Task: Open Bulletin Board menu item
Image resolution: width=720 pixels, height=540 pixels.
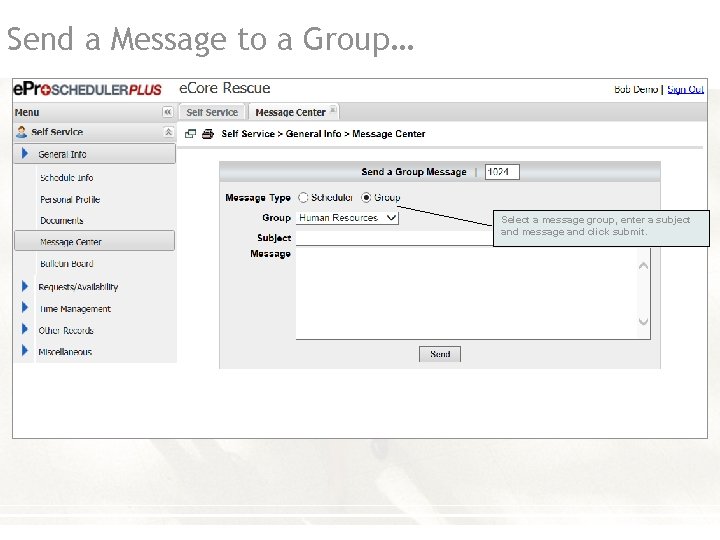Action: pos(67,264)
